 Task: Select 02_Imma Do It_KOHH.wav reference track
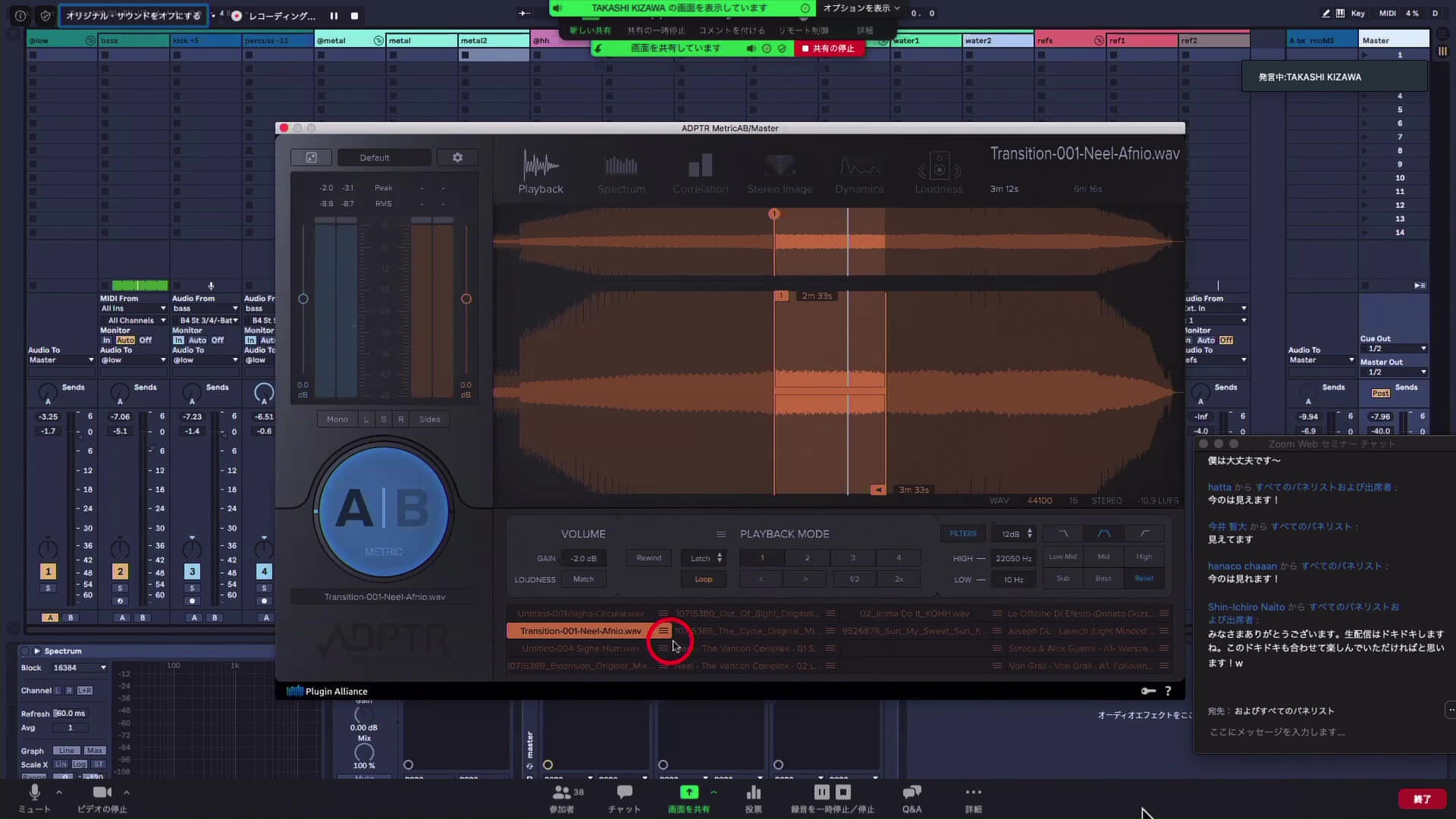(x=914, y=613)
